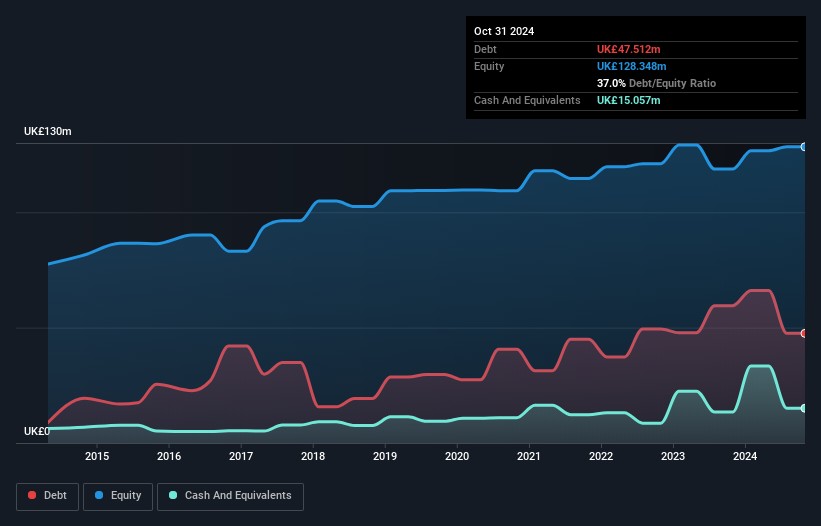The image size is (821, 526).
Task: Click the 2018 year label on the axis
Action: 313,457
